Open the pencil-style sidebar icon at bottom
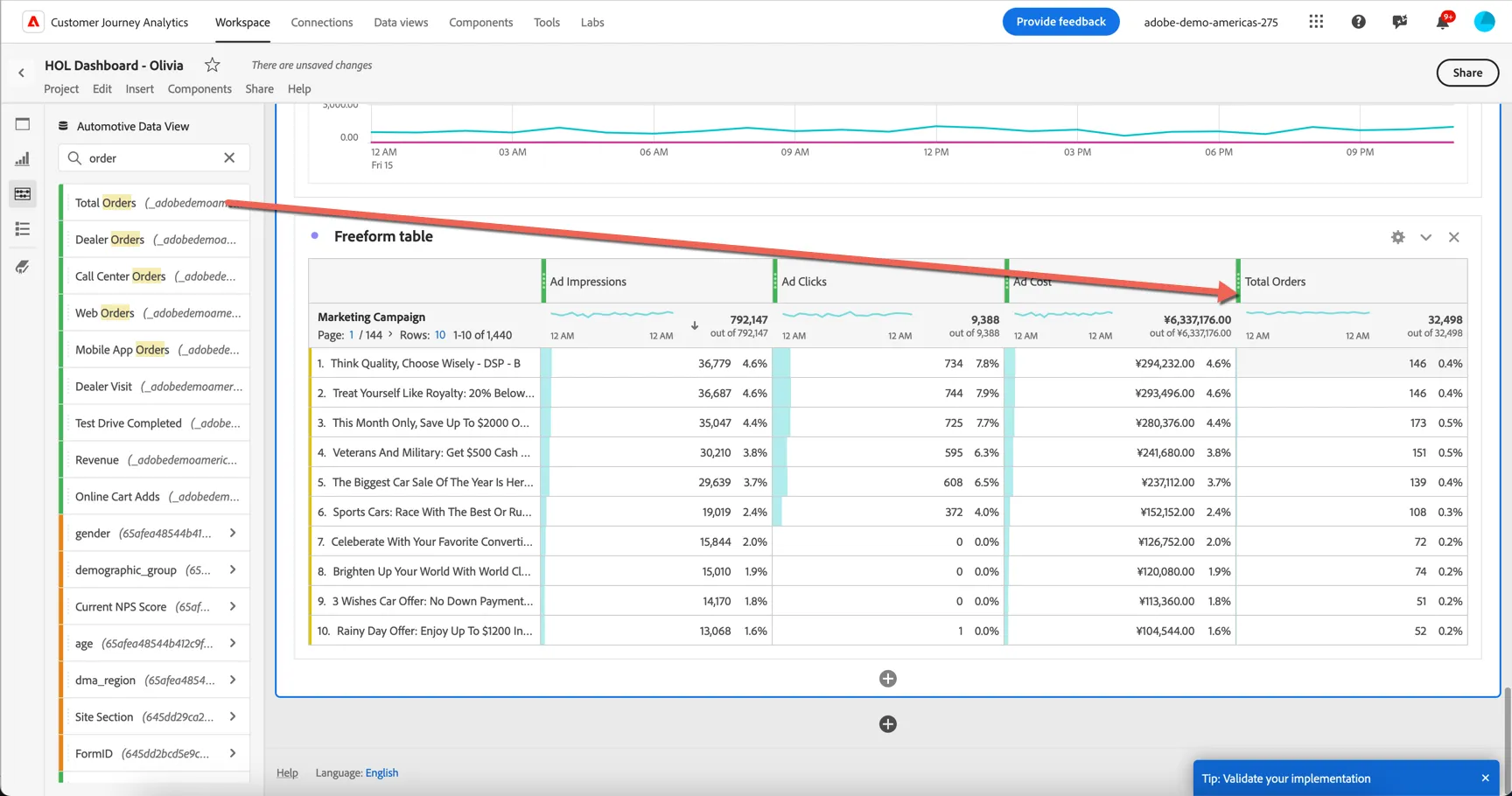The height and width of the screenshot is (796, 1512). point(23,267)
